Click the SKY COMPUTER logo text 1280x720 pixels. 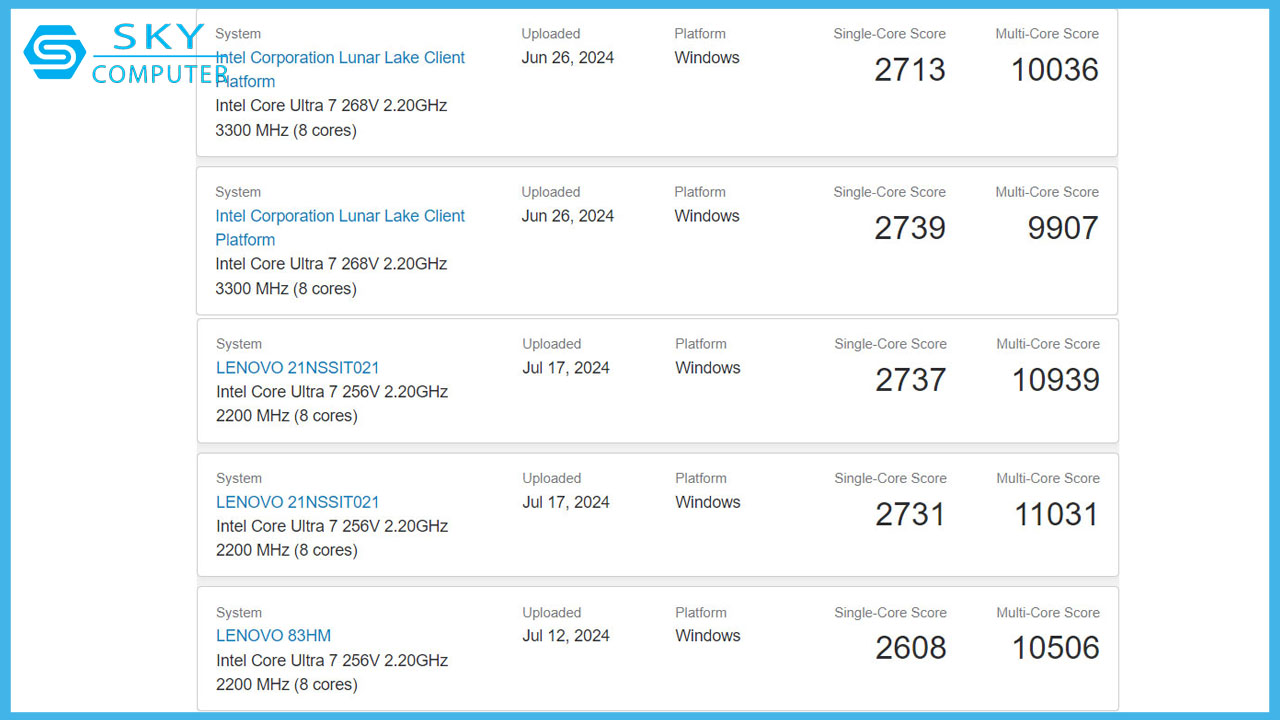pos(160,55)
